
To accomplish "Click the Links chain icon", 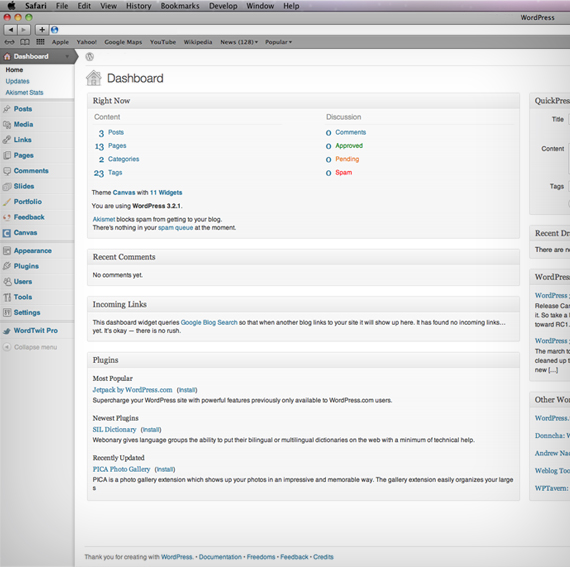I will tap(7, 140).
